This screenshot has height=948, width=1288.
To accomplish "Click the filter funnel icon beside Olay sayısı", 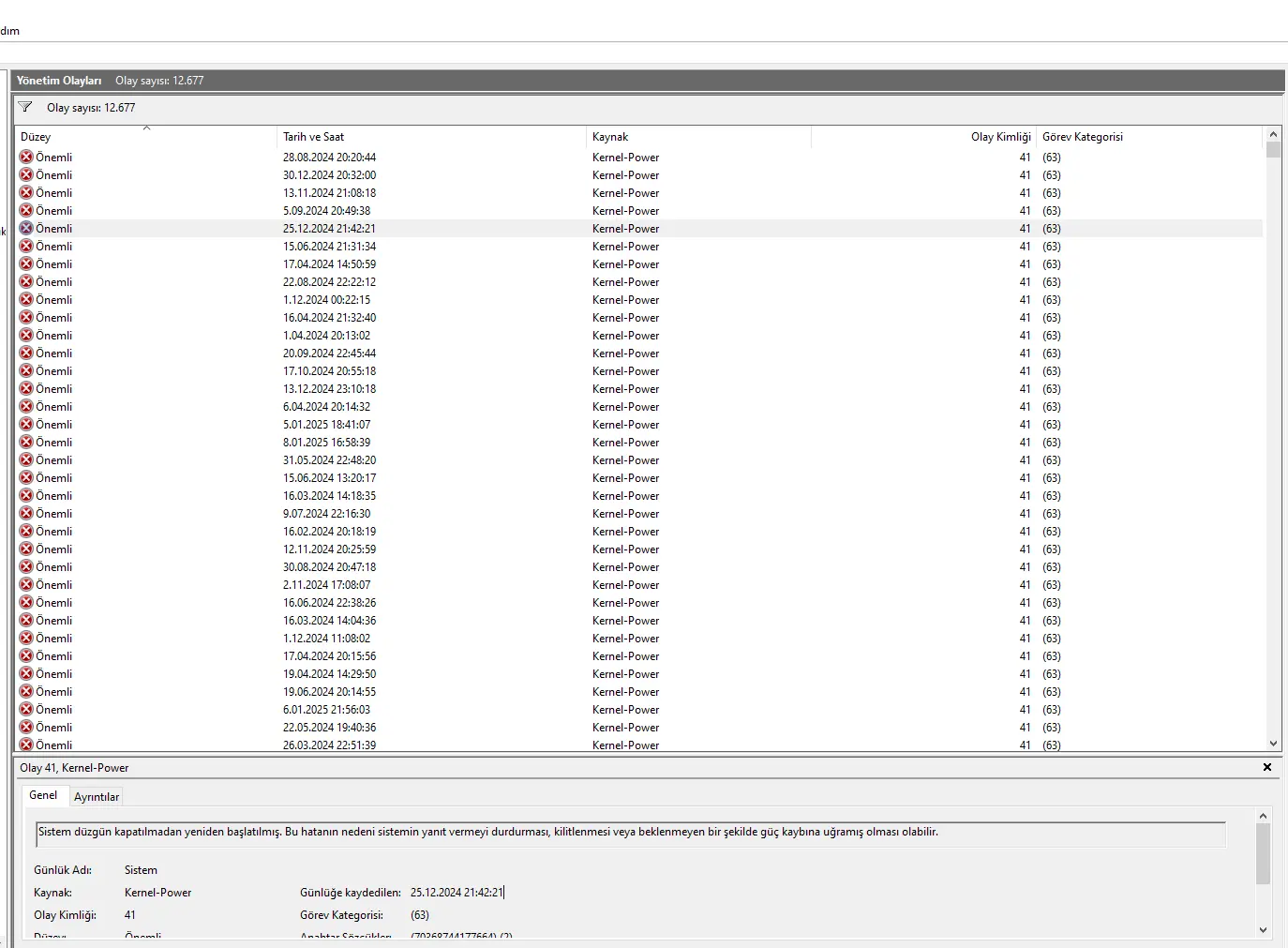I will coord(25,107).
